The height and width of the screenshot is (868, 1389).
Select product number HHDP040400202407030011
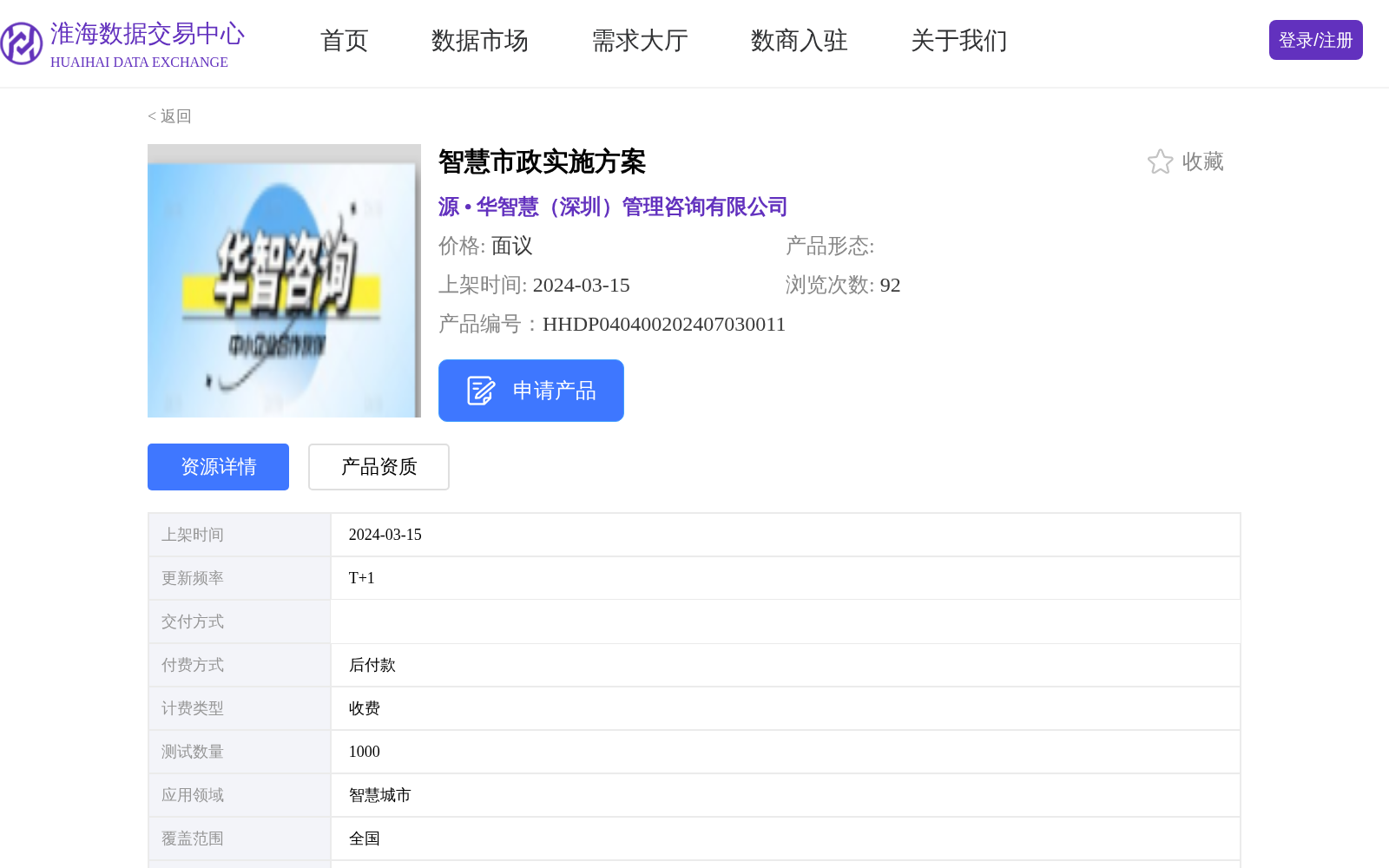[x=664, y=324]
